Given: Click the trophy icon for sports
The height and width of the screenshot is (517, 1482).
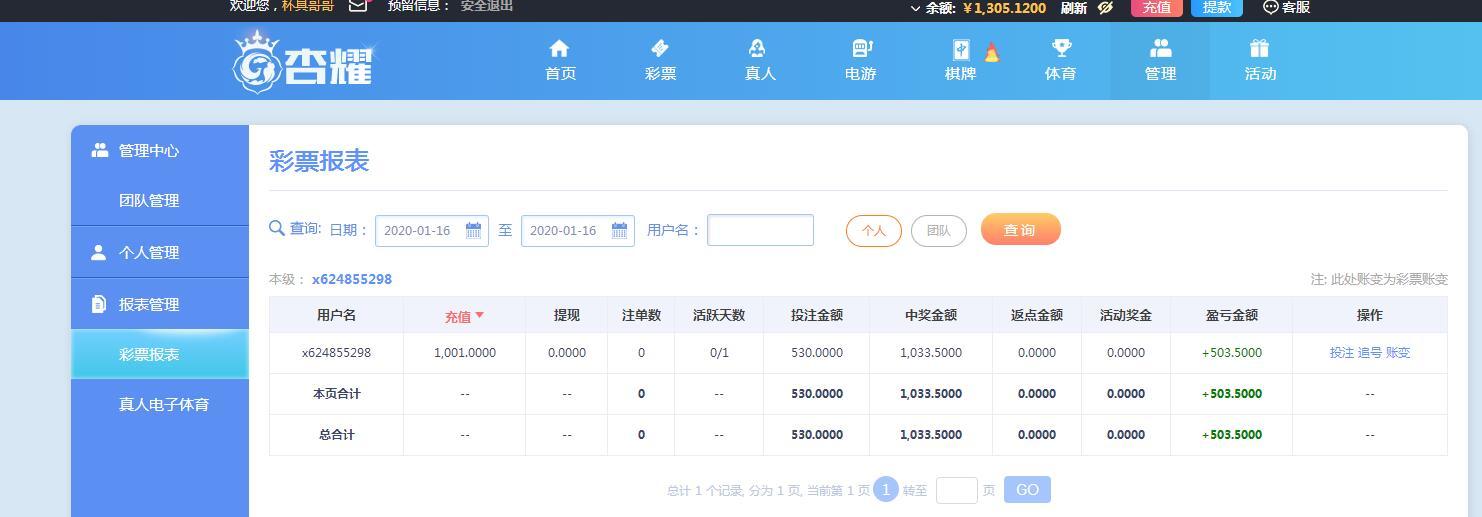Looking at the screenshot, I should 1061,48.
